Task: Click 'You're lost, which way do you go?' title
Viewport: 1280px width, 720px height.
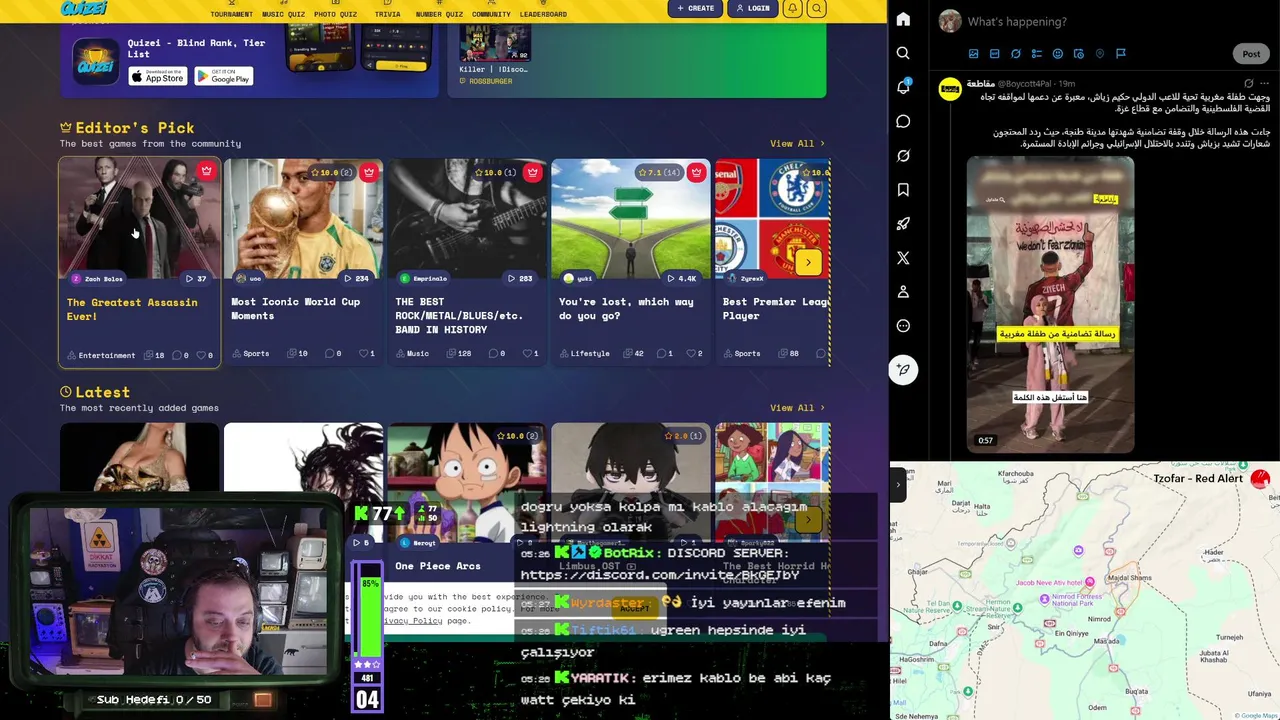Action: tap(626, 309)
